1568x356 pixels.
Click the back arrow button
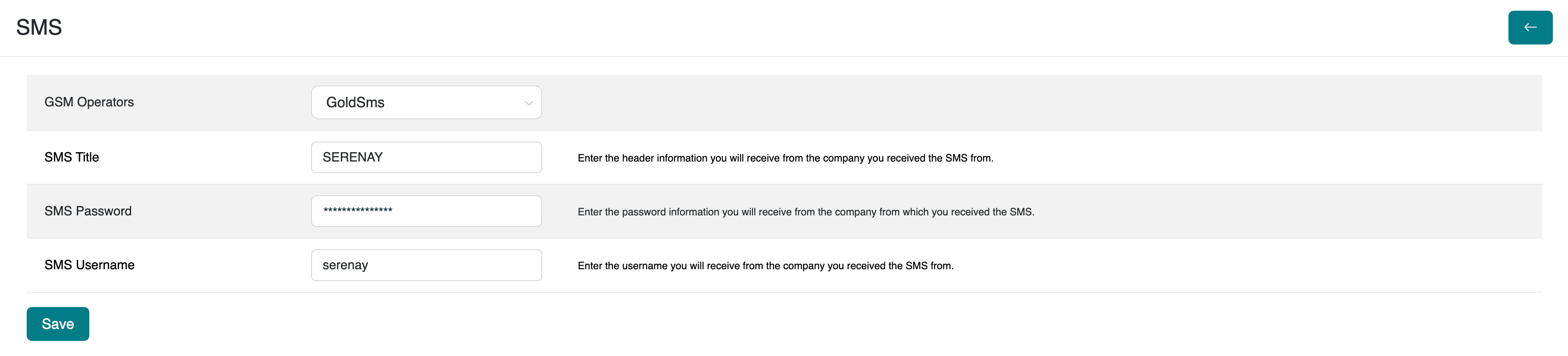click(1530, 28)
